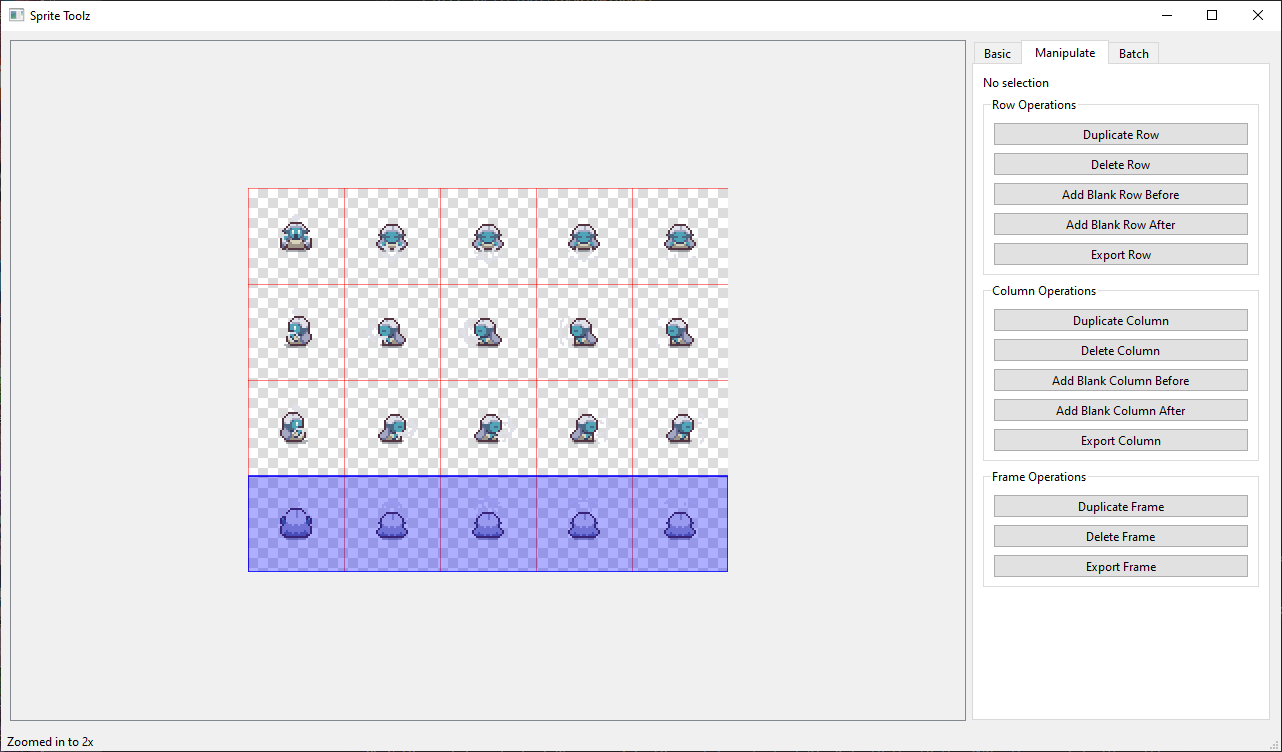Screen dimensions: 1282x752
Task: Select third sprite frame in top row
Action: (x=488, y=236)
